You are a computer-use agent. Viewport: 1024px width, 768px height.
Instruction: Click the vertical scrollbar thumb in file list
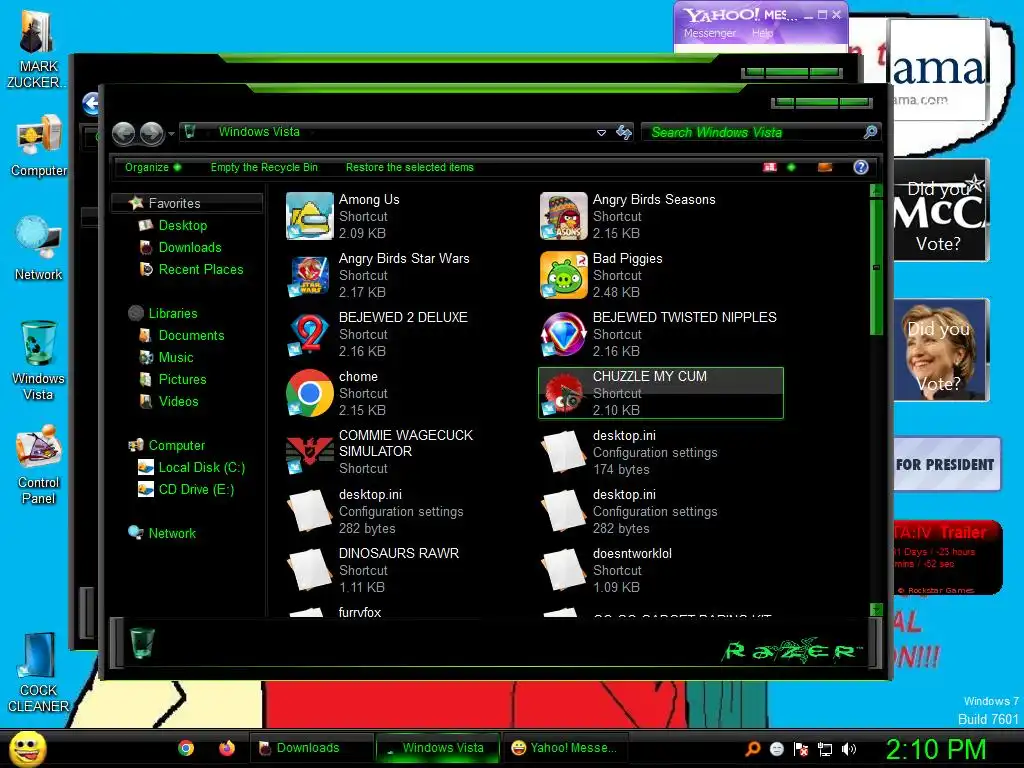876,266
